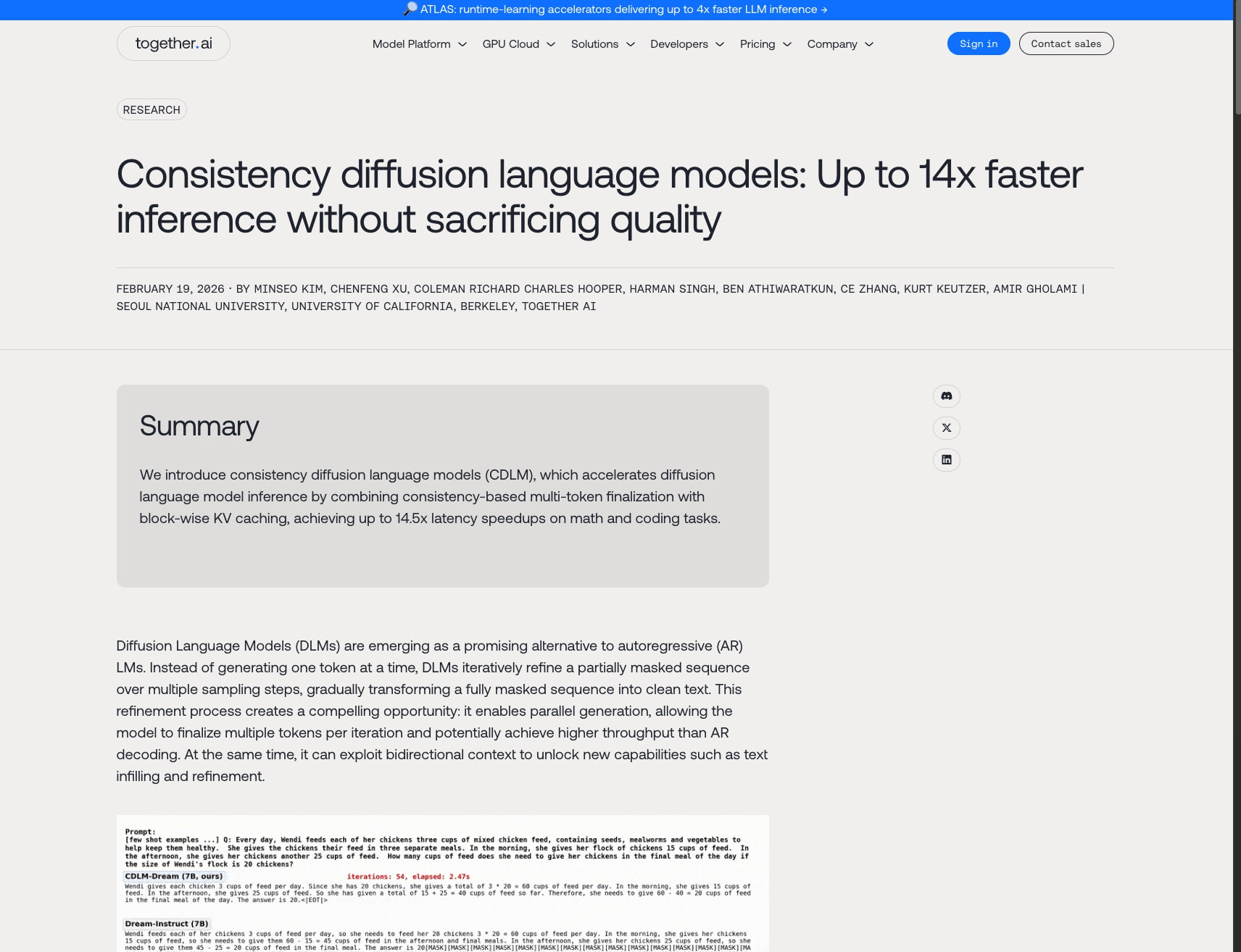Image resolution: width=1241 pixels, height=952 pixels.
Task: Open the Developers menu
Action: (x=687, y=44)
